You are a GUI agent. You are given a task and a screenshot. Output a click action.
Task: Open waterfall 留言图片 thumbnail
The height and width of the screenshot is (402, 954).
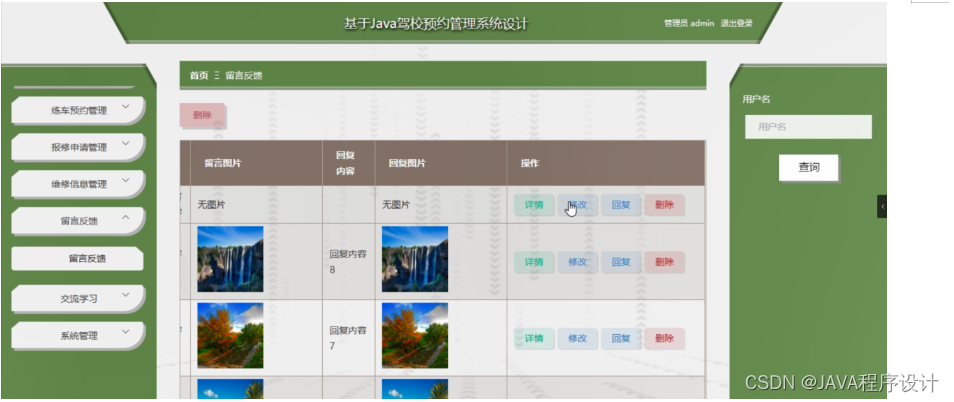click(231, 259)
